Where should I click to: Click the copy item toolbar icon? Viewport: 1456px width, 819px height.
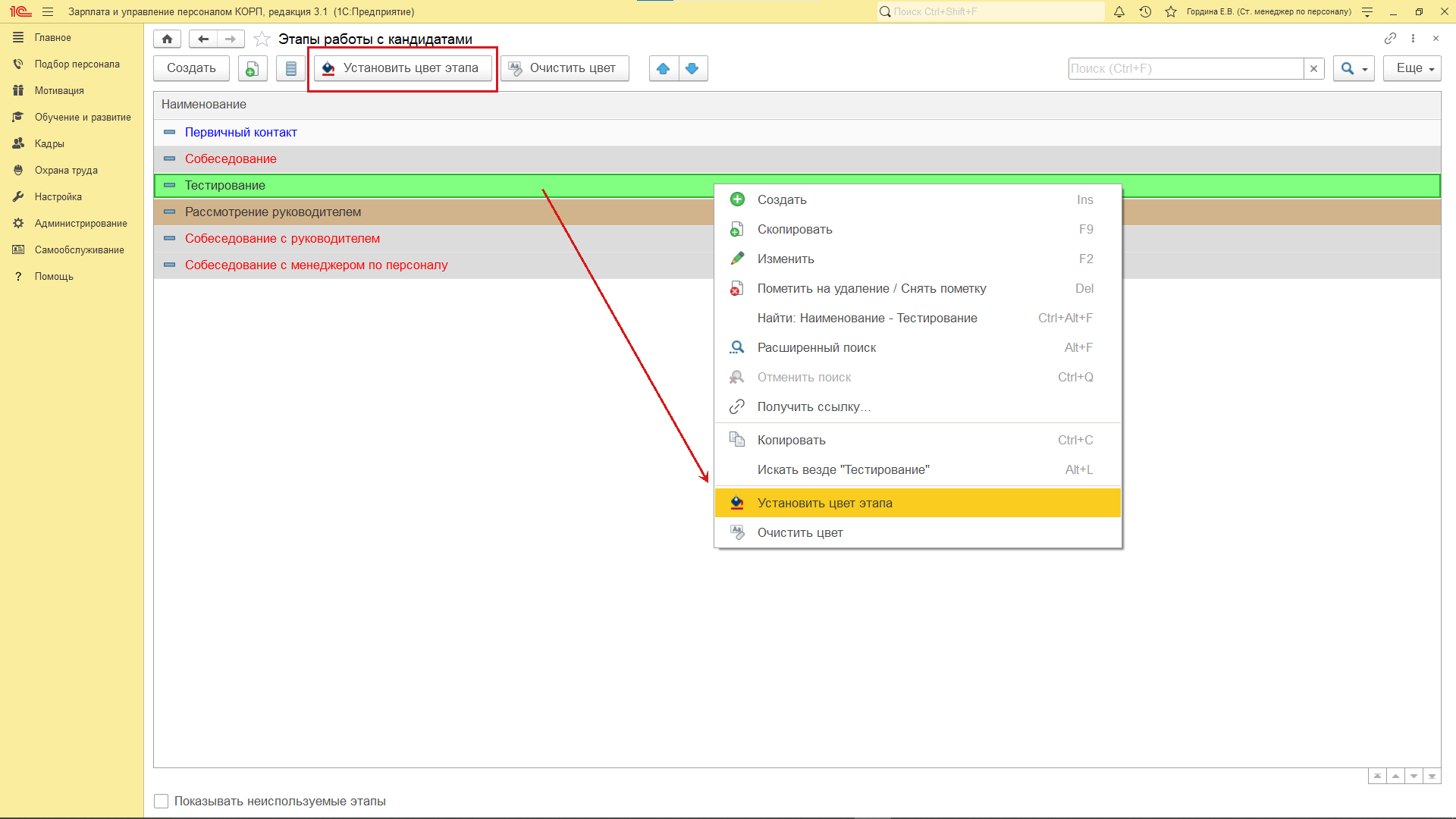coord(252,68)
